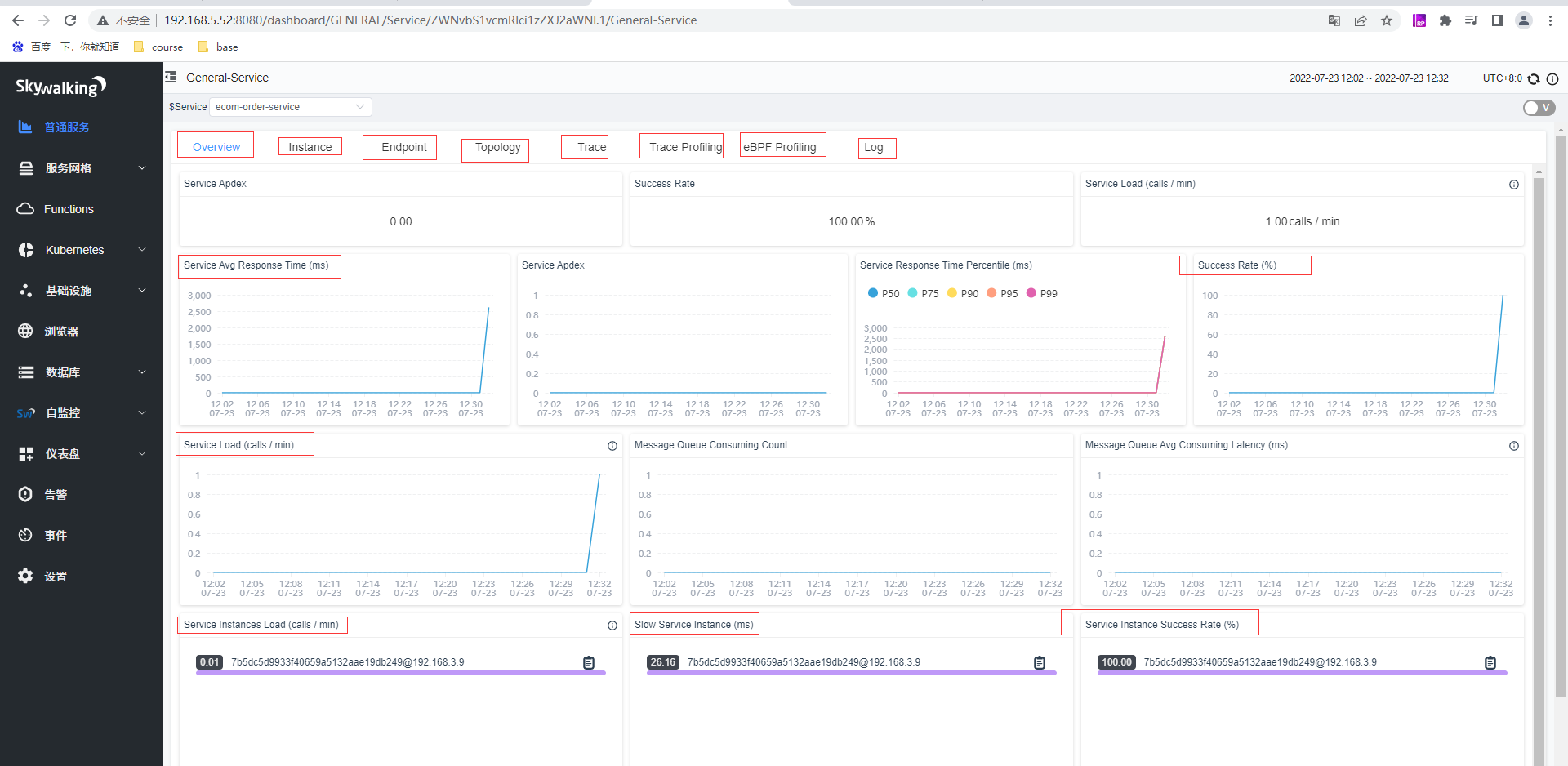Bookmark this page with the star icon
This screenshot has height=766, width=1568.
[x=1387, y=20]
